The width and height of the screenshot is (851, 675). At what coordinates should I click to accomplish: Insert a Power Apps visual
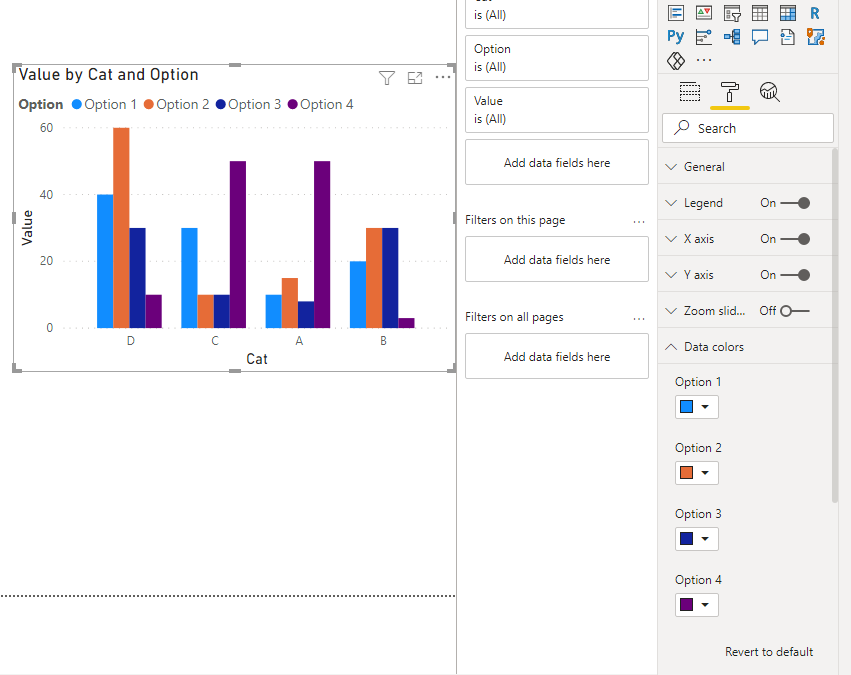coord(676,60)
